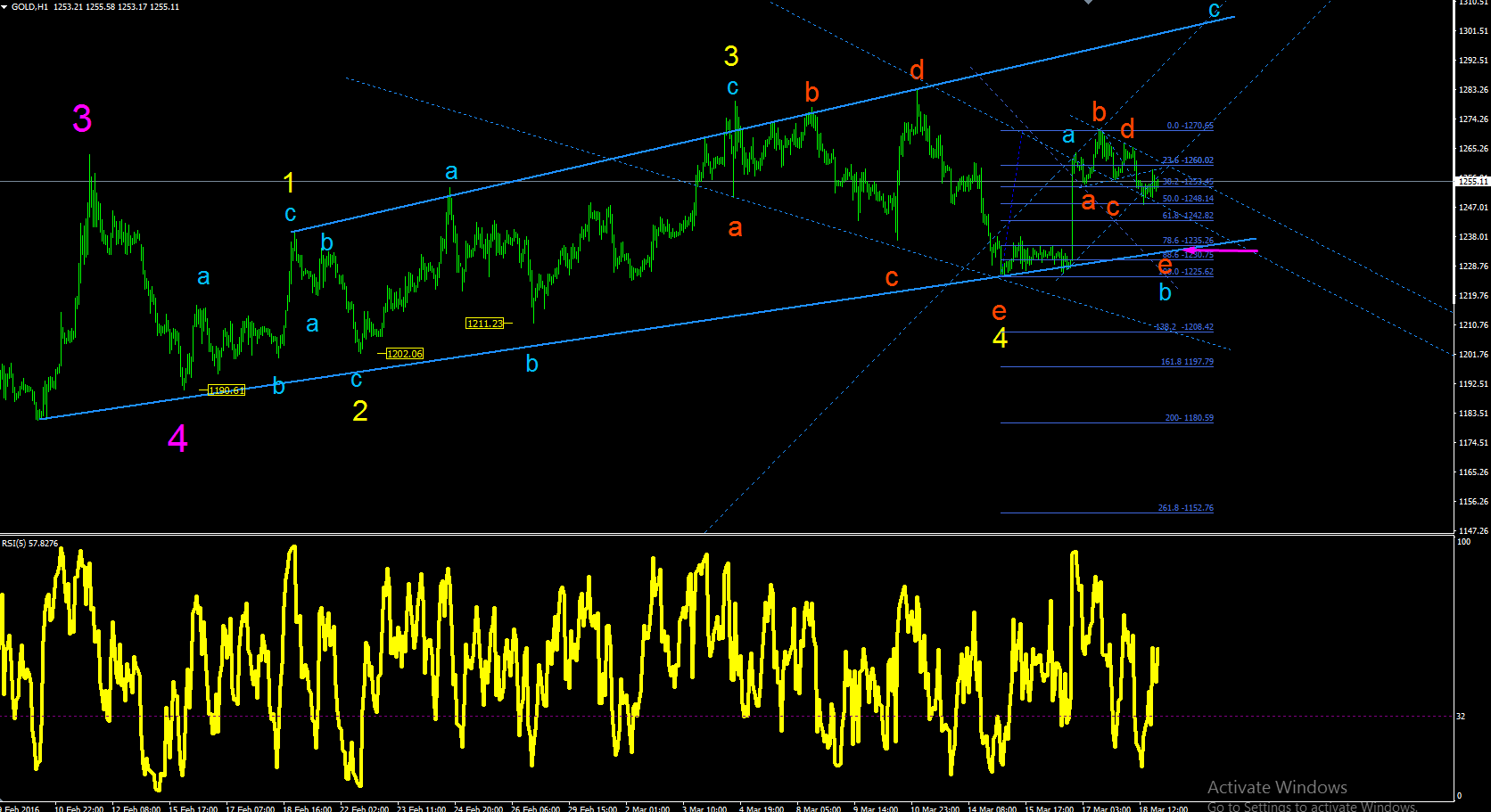Screen dimensions: 1491x812
Task: Click the 26 Feb 06:00 time label
Action: coord(536,808)
